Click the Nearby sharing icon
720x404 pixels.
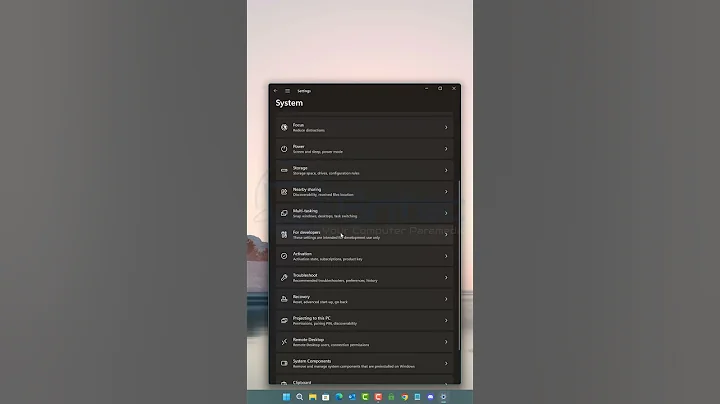click(284, 192)
